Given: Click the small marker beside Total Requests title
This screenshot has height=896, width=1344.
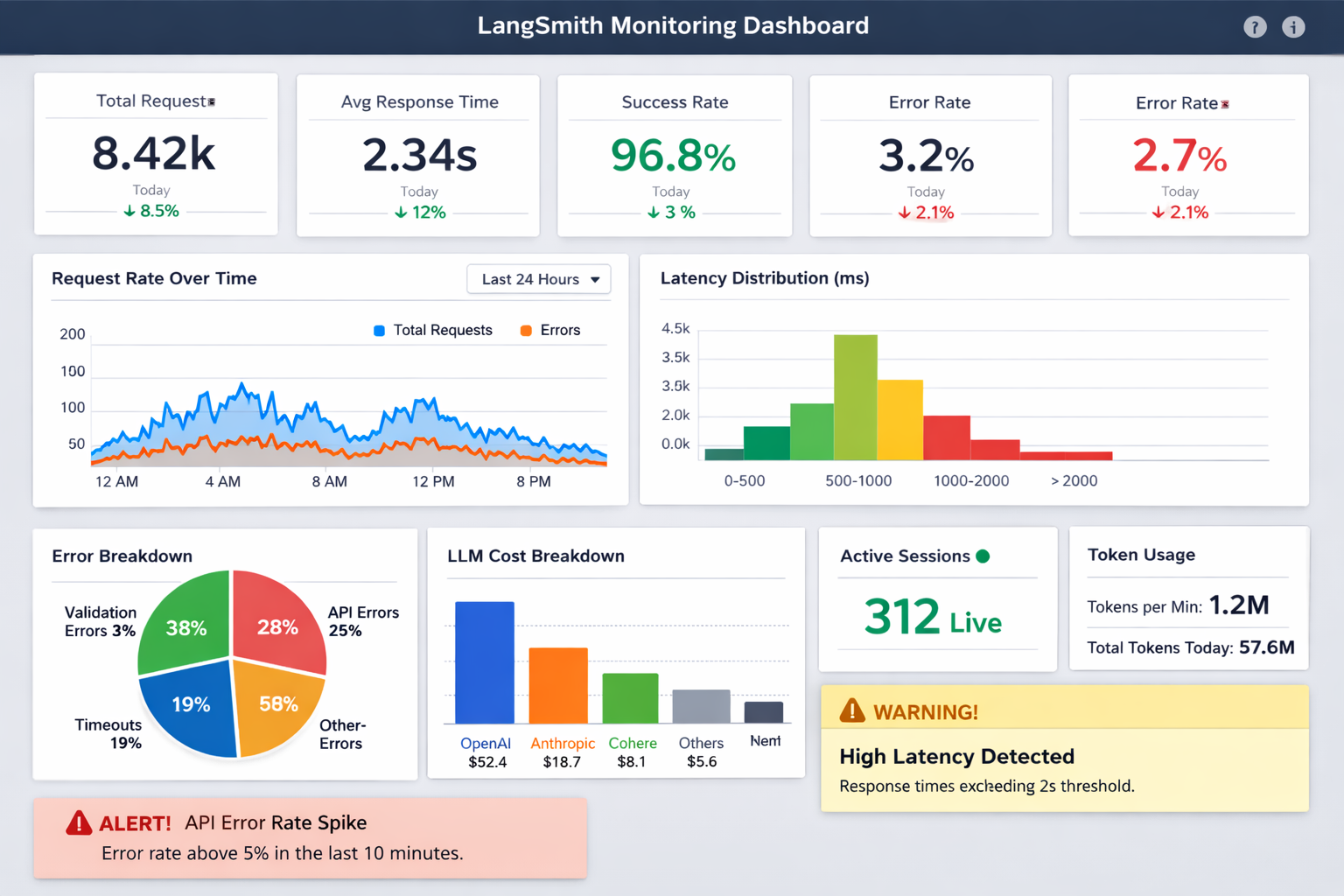Looking at the screenshot, I should click(x=212, y=102).
